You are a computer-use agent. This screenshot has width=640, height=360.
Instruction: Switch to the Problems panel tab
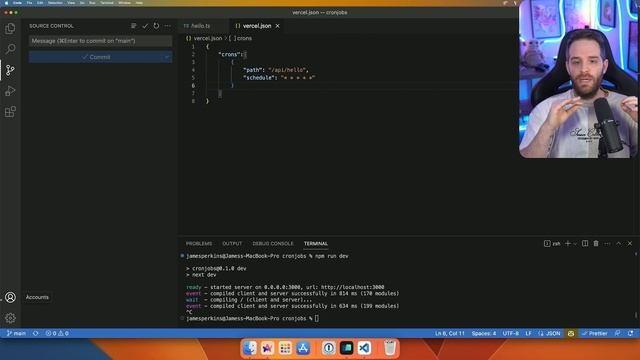199,243
